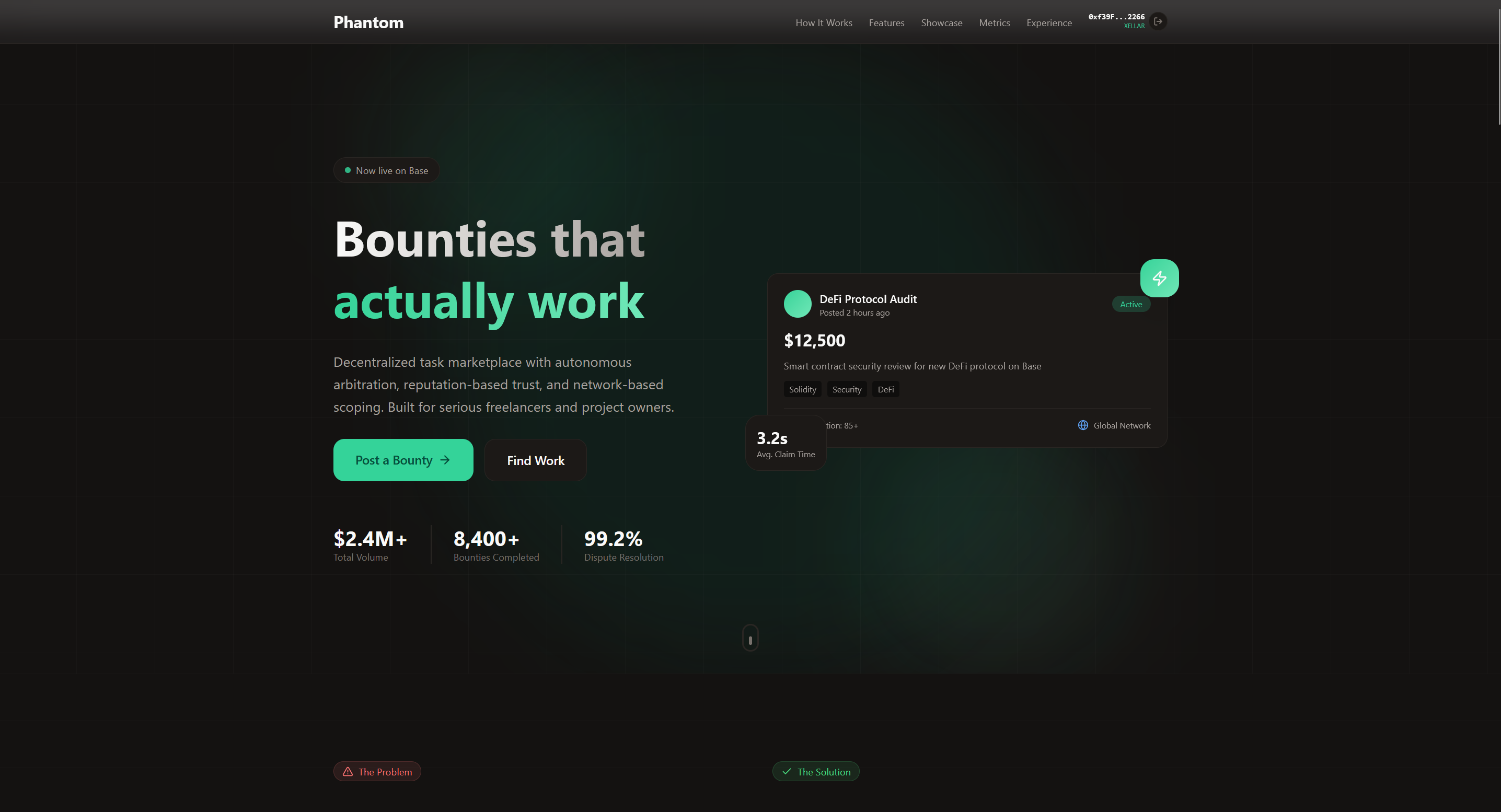Open the Experience nav link
Image resolution: width=1501 pixels, height=812 pixels.
pos(1049,22)
